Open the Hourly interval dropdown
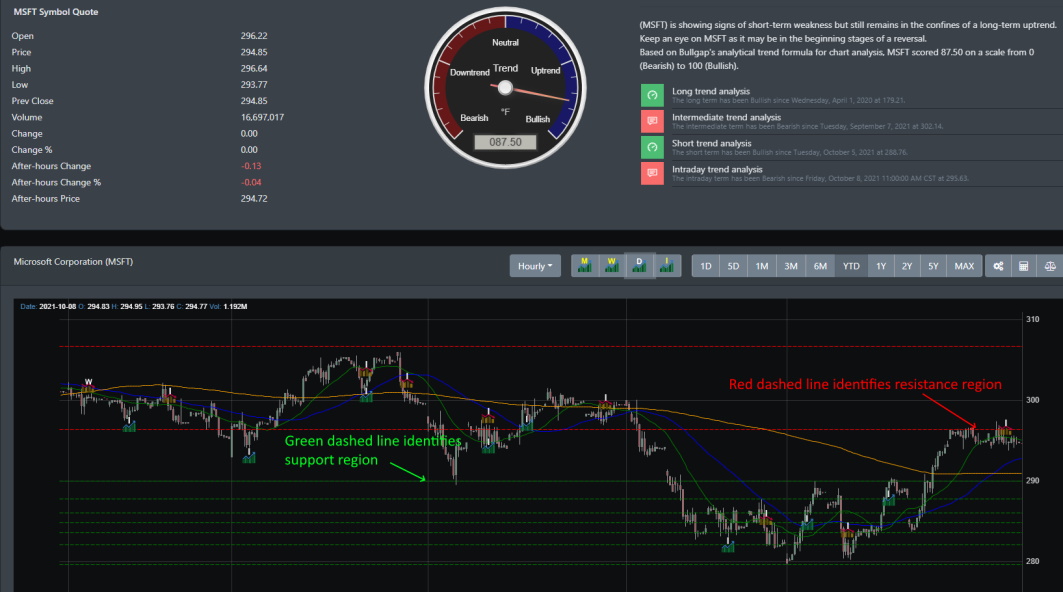Viewport: 1063px width, 592px height. point(535,266)
